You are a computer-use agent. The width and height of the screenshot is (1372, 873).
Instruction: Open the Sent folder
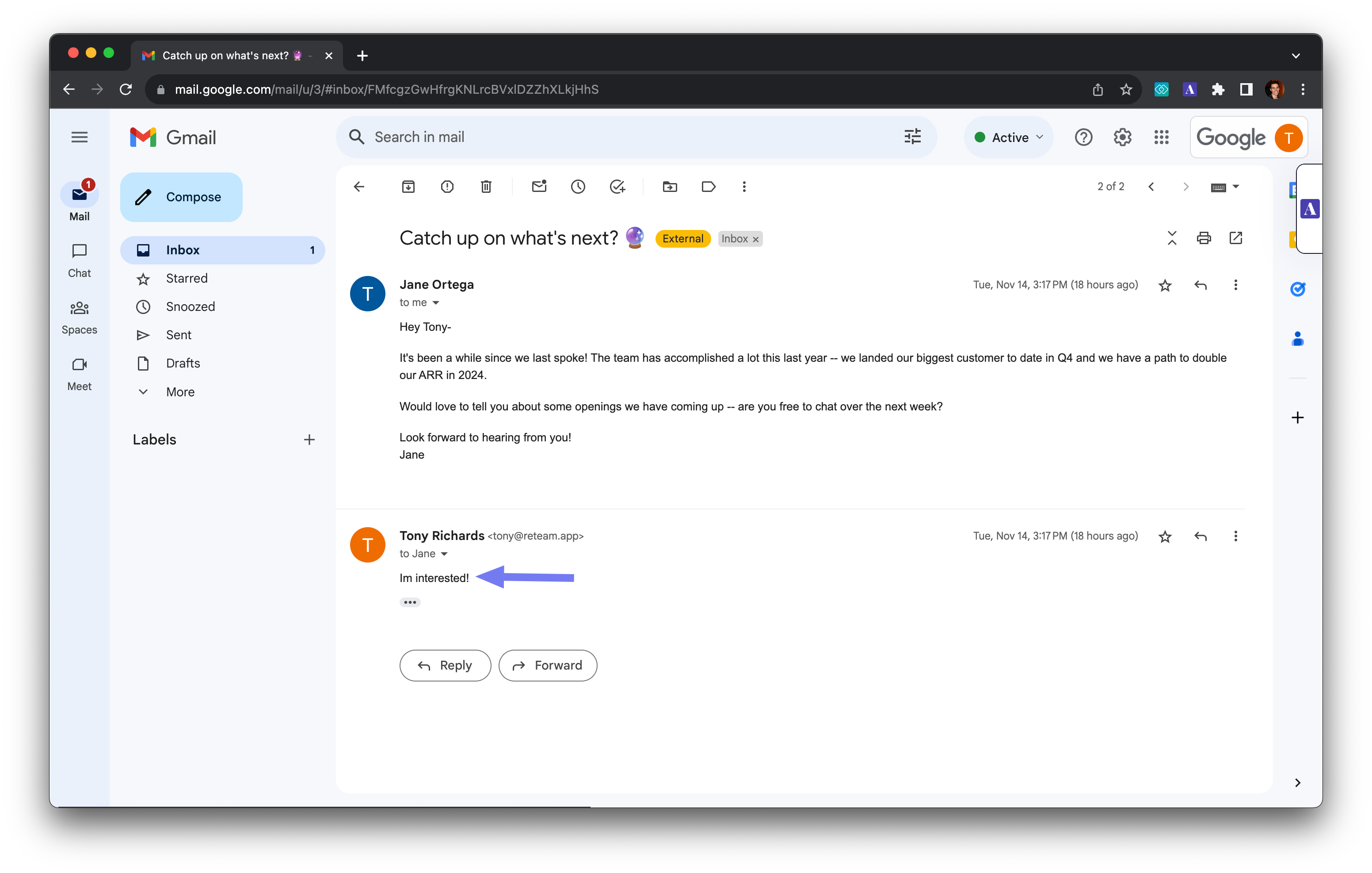click(178, 335)
